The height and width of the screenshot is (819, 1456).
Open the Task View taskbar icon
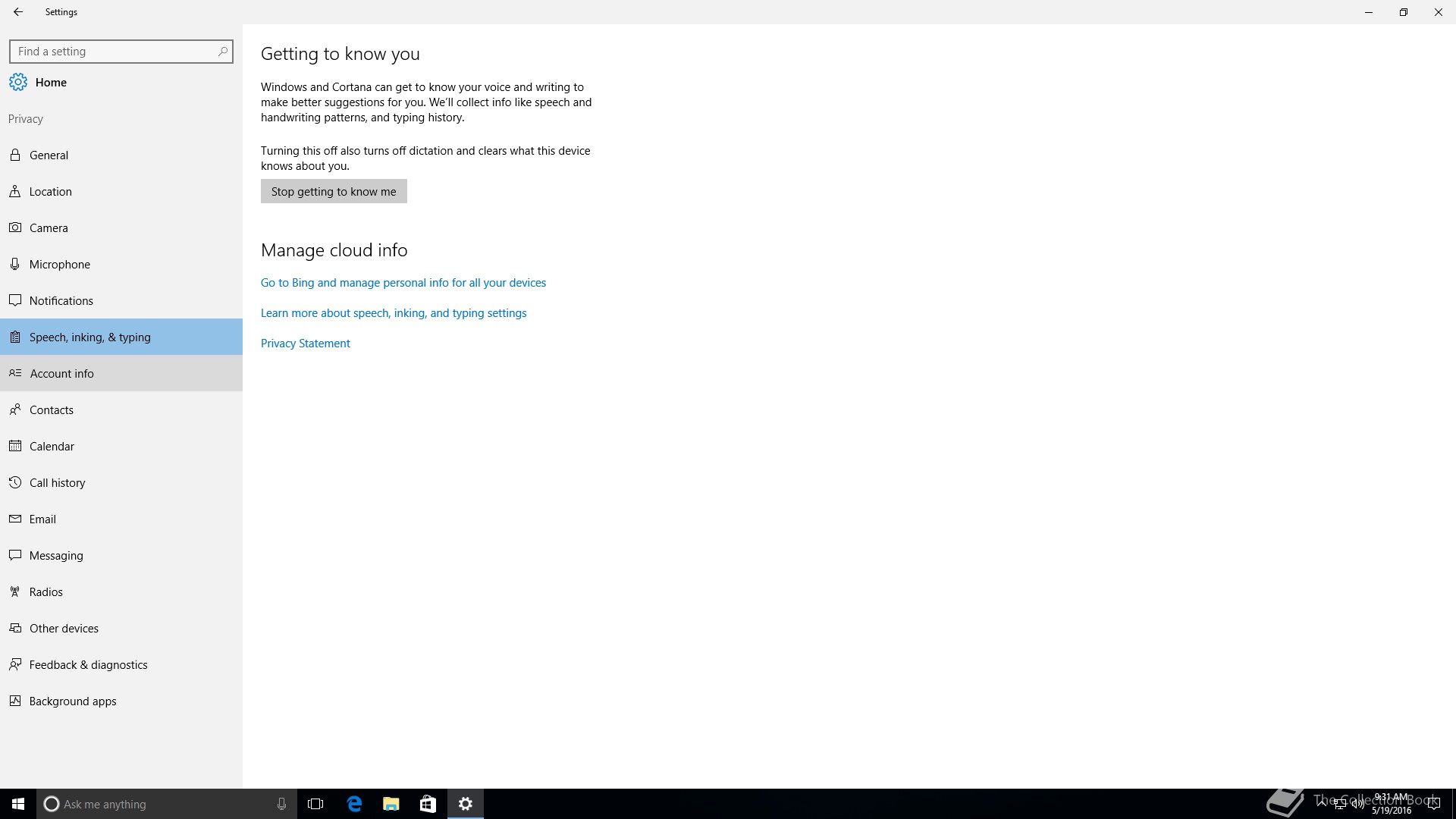tap(315, 804)
